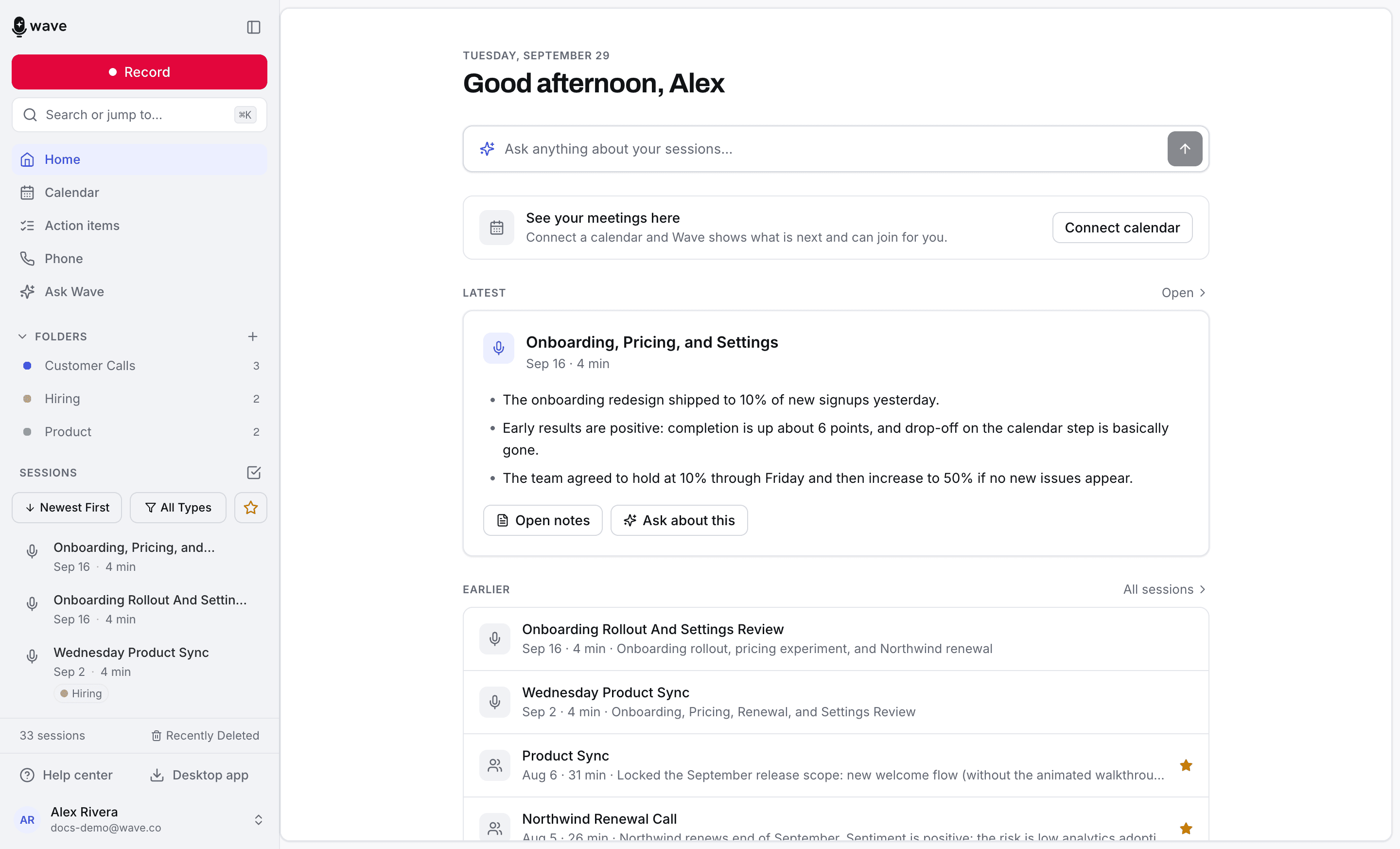Viewport: 1400px width, 849px height.
Task: Submit question with the arrow-up button
Action: [x=1185, y=149]
